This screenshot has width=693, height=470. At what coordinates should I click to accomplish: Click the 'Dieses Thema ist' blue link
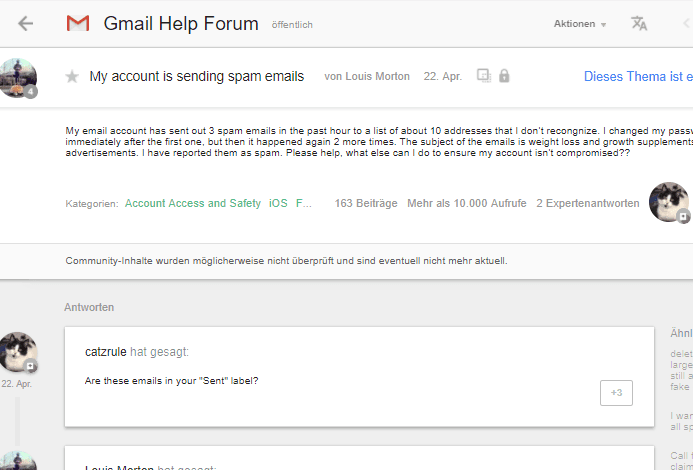coord(638,76)
